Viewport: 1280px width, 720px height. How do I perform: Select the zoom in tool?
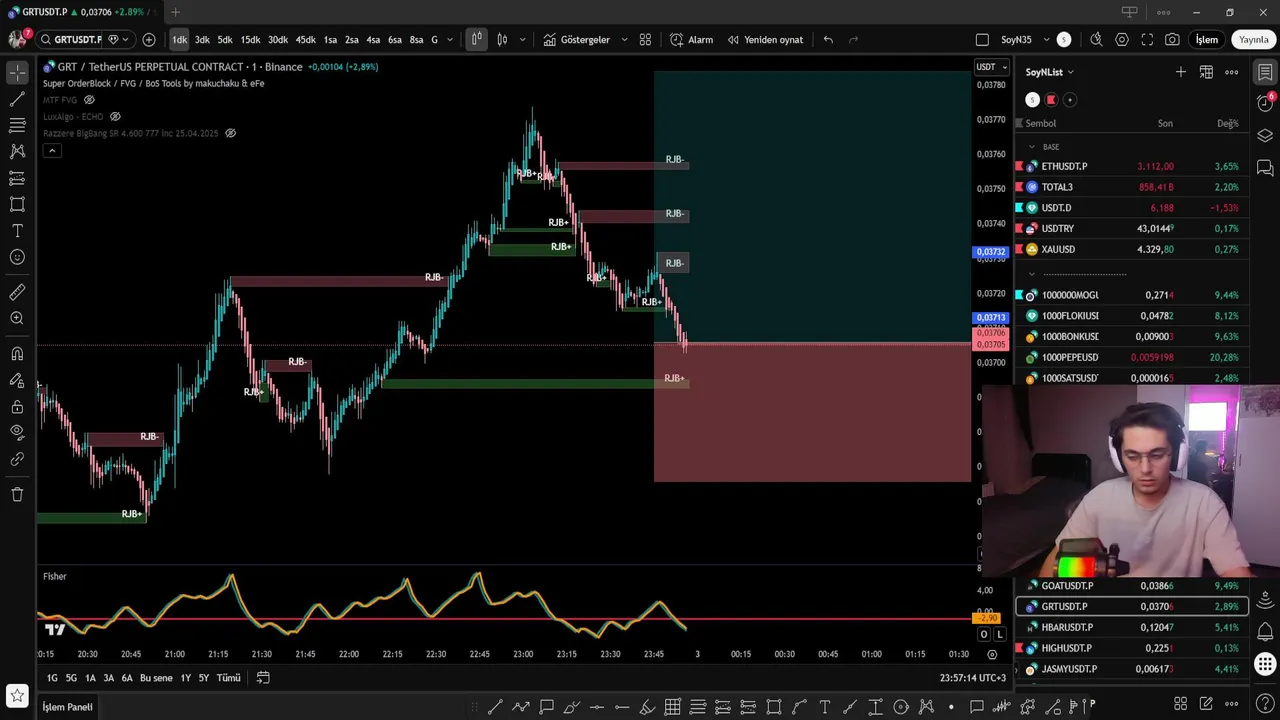17,318
